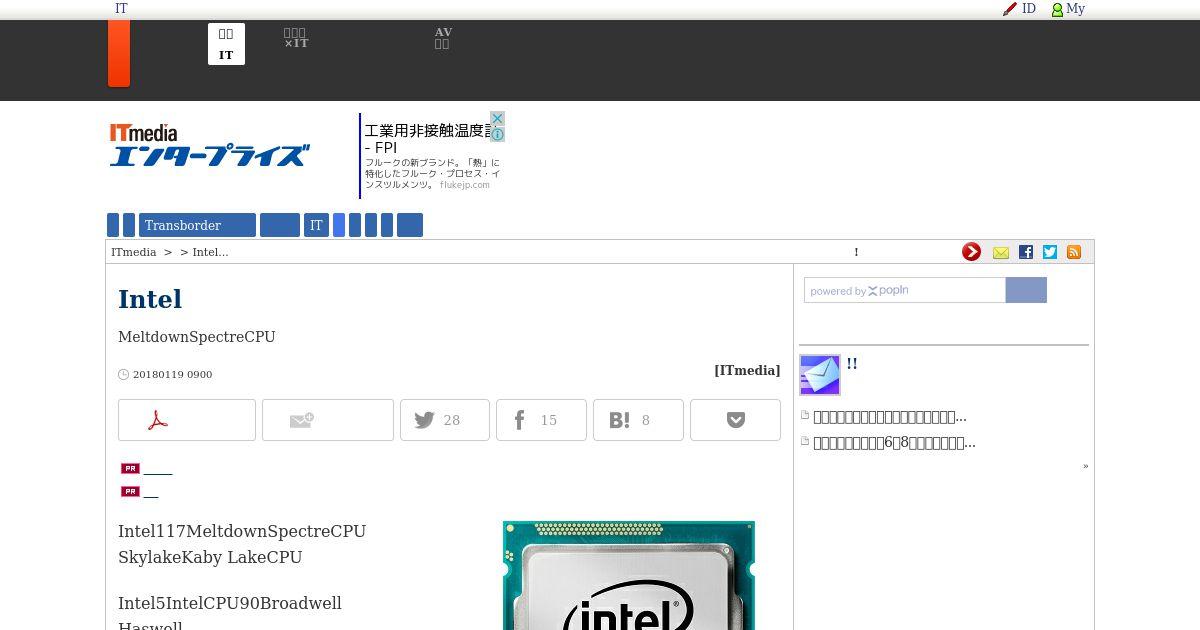1200x630 pixels.
Task: Bookmark with the Hatena B! 8 button
Action: point(638,420)
